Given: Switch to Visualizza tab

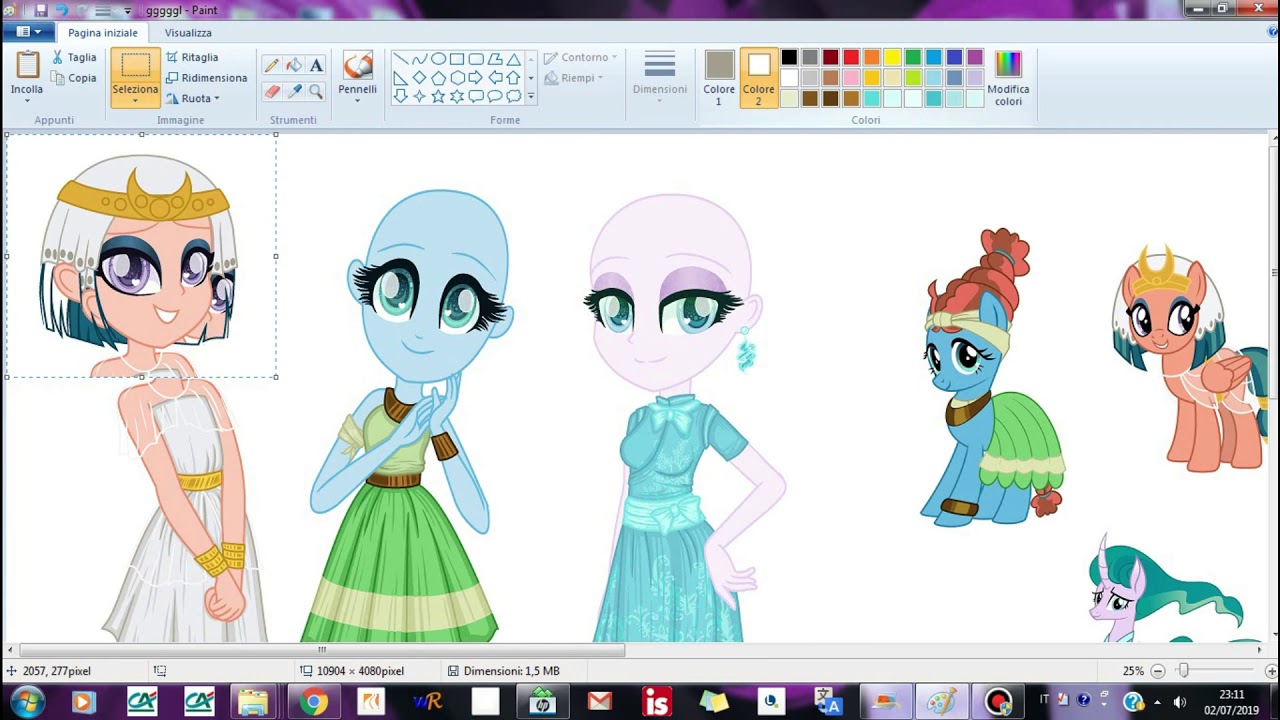Looking at the screenshot, I should tap(188, 32).
